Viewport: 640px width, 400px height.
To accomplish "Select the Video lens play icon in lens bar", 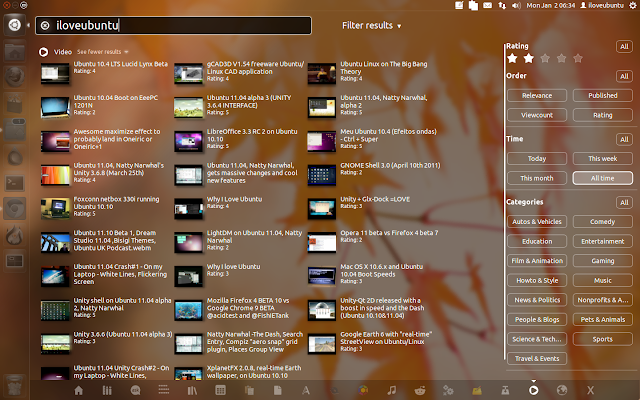I will pos(533,391).
